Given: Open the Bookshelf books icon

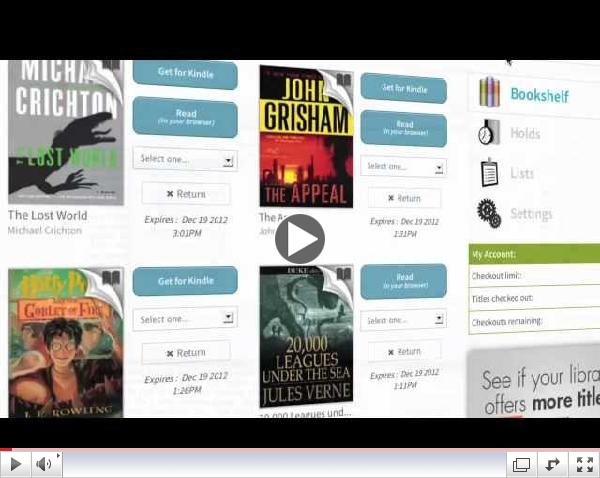Looking at the screenshot, I should pyautogui.click(x=489, y=92).
